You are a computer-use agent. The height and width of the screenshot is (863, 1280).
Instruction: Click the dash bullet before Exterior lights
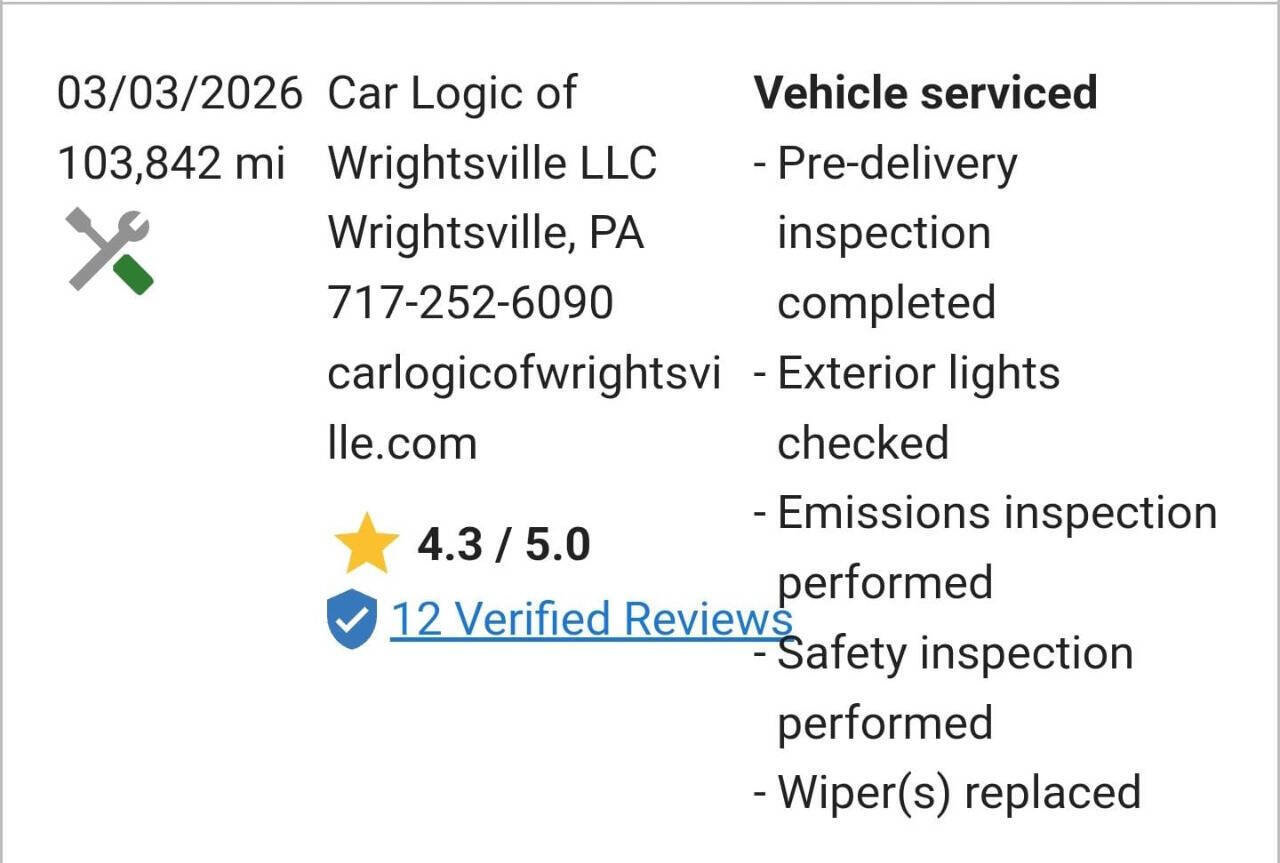[761, 374]
